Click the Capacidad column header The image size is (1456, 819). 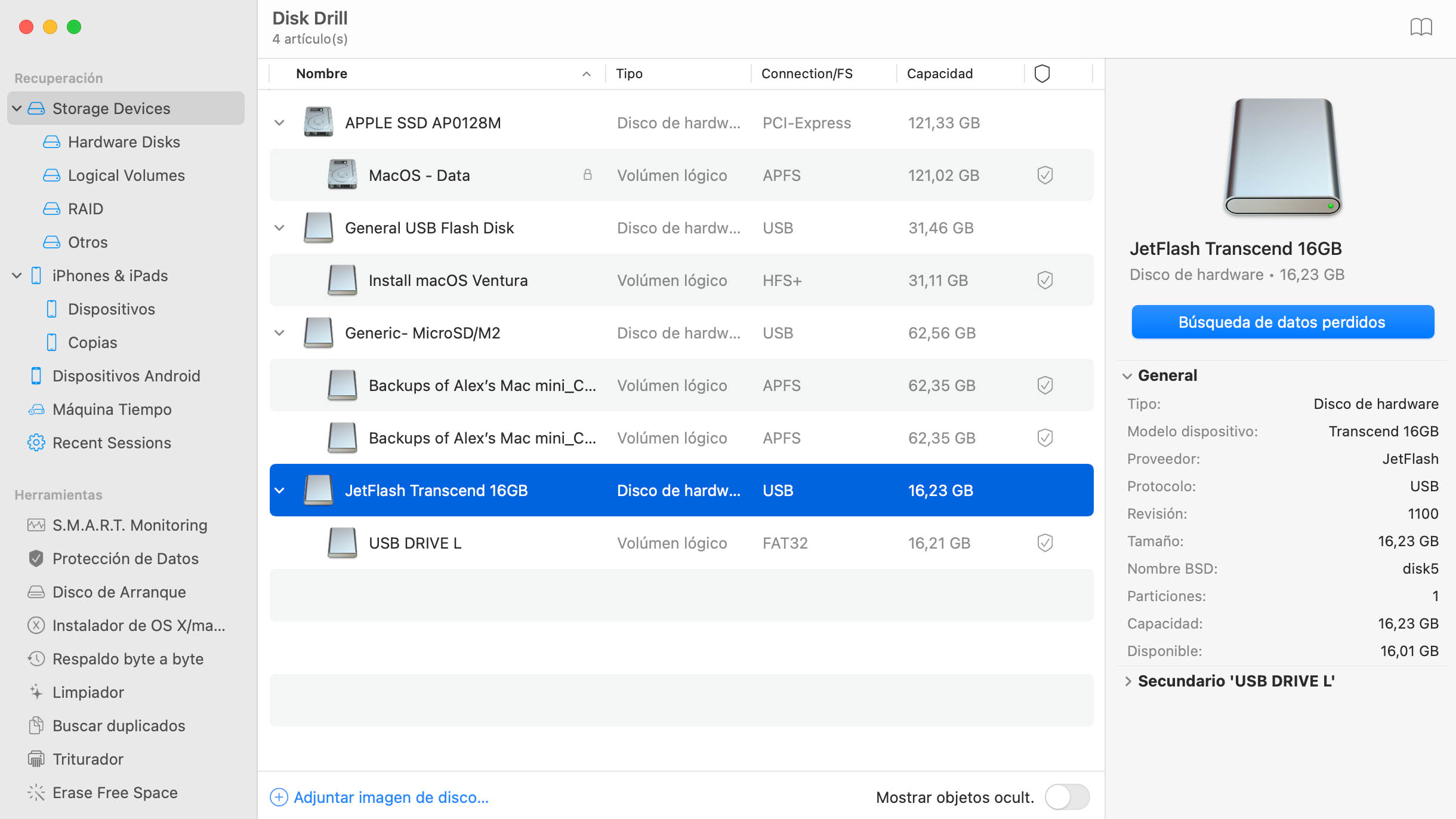940,73
